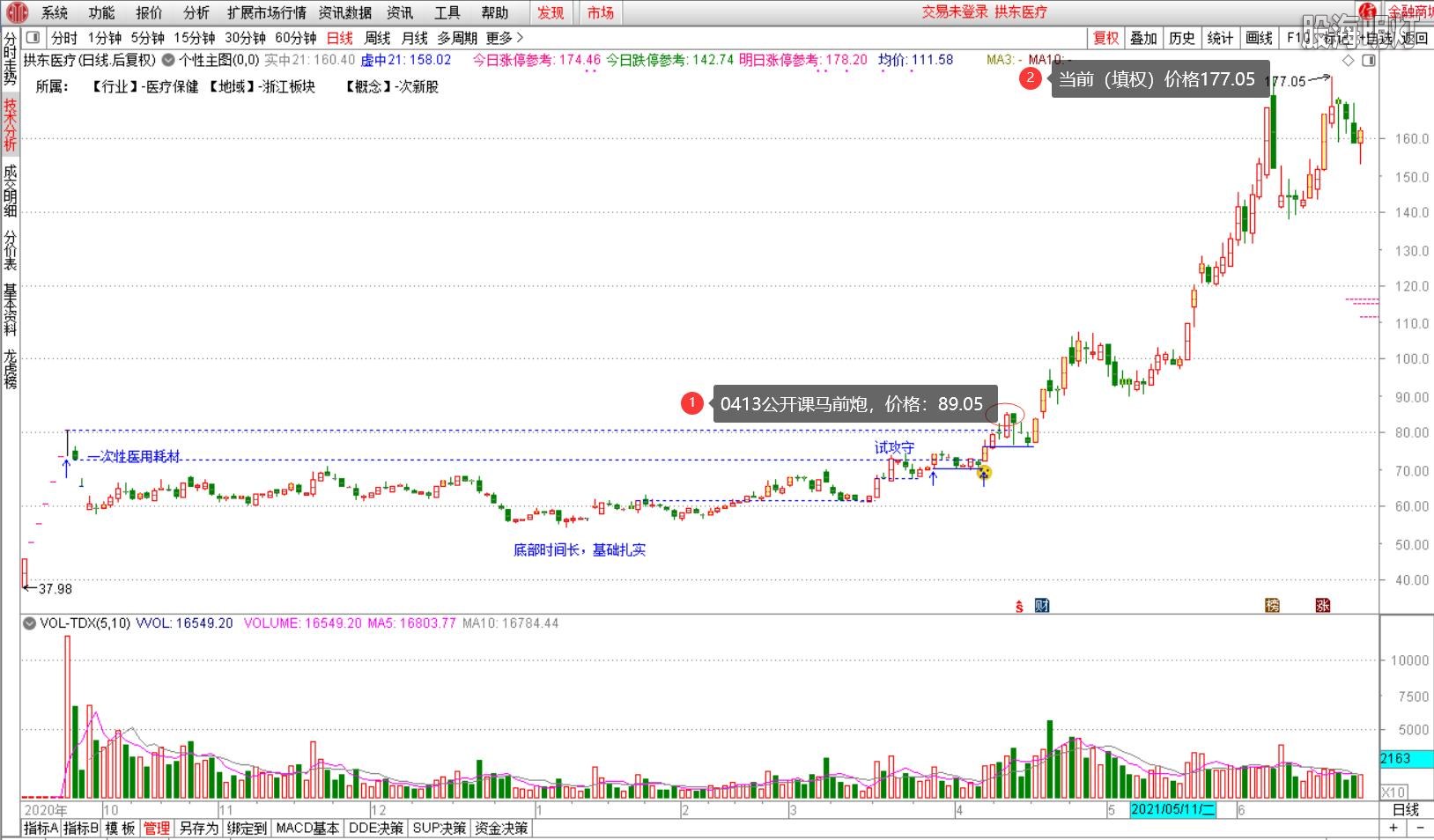Open the 帮助 menu
The image size is (1434, 840).
point(495,12)
